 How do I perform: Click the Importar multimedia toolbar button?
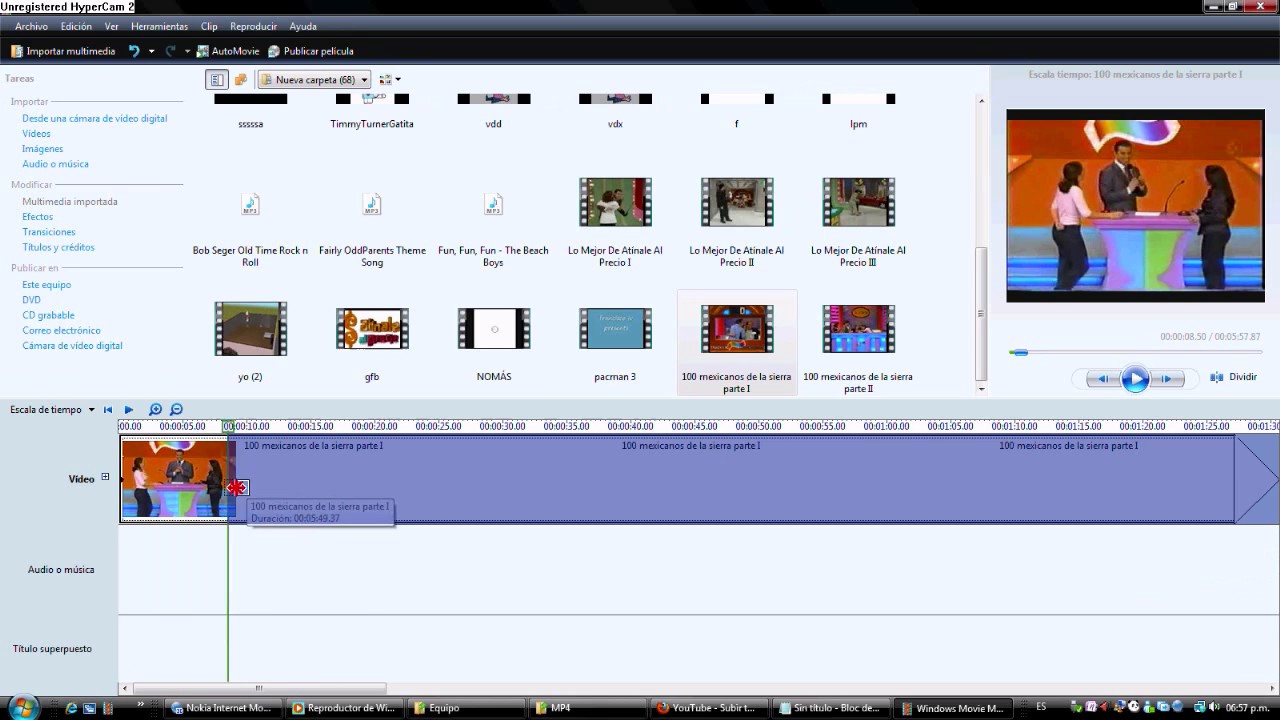pos(63,51)
